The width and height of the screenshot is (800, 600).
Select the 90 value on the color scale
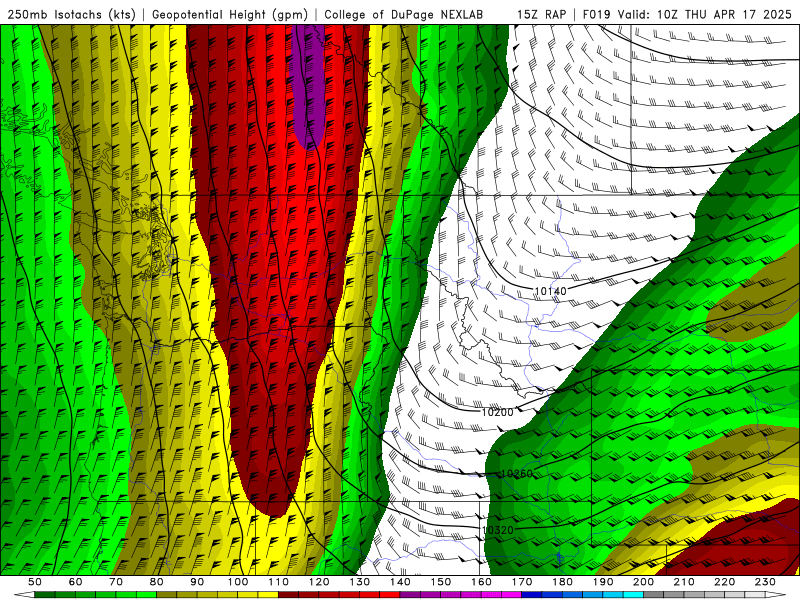pos(197,582)
